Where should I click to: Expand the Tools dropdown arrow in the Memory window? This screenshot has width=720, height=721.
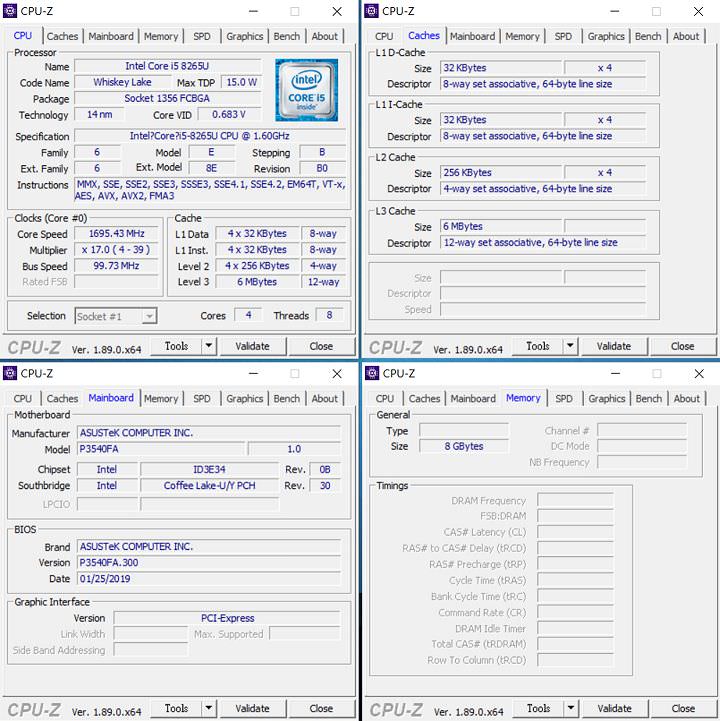pyautogui.click(x=571, y=708)
